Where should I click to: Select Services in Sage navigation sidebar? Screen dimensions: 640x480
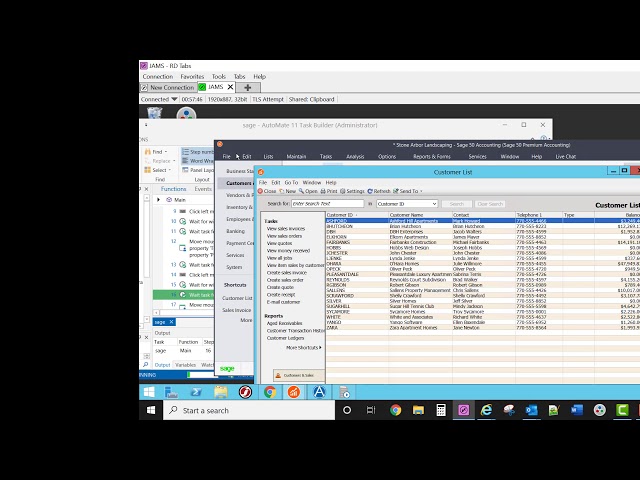pos(235,255)
